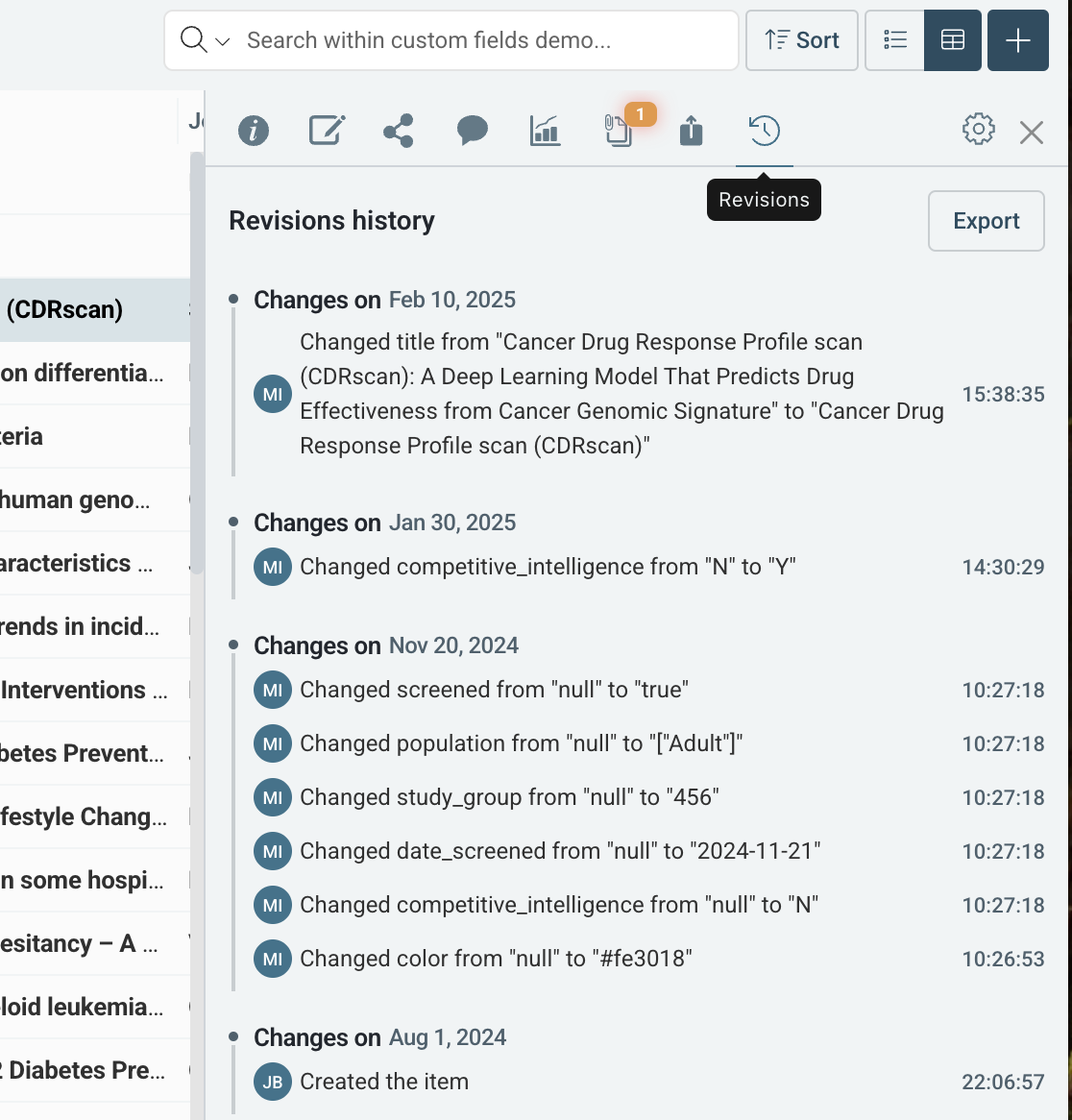The width and height of the screenshot is (1072, 1120).
Task: Switch to list view layout
Action: pos(895,40)
